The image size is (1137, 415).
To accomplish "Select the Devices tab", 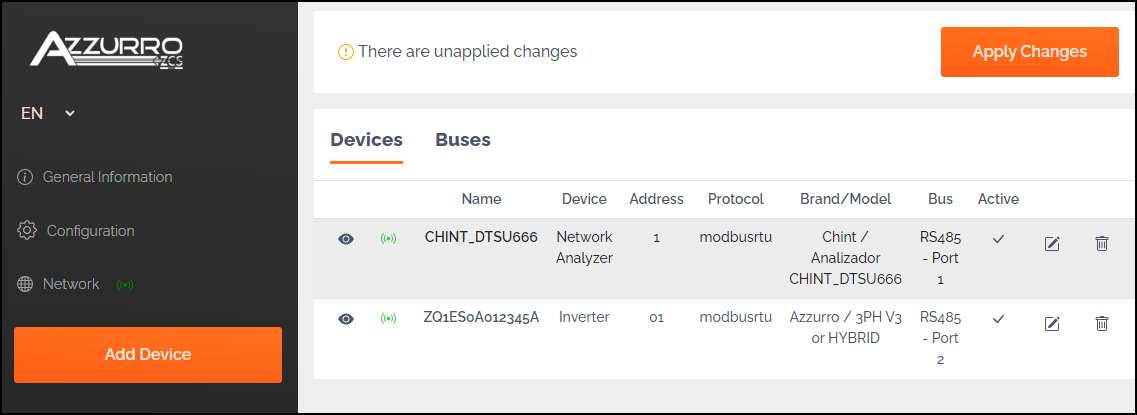I will click(366, 139).
